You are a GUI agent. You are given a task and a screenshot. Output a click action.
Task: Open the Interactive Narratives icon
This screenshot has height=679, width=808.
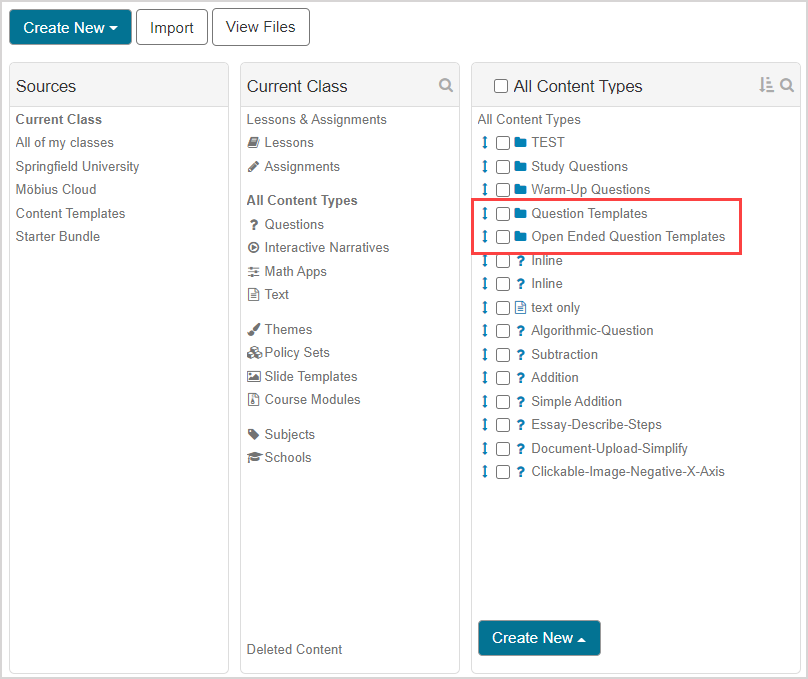(x=253, y=247)
